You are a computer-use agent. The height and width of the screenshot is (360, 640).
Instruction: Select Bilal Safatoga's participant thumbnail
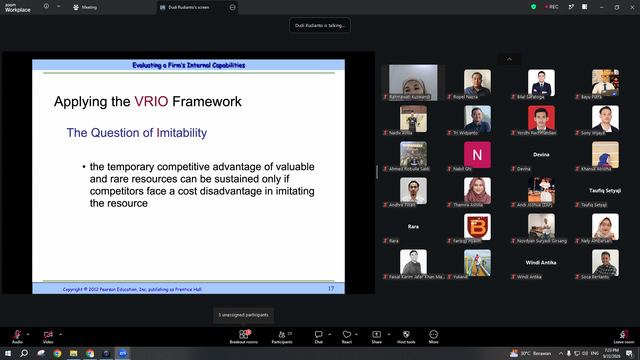[x=541, y=82]
